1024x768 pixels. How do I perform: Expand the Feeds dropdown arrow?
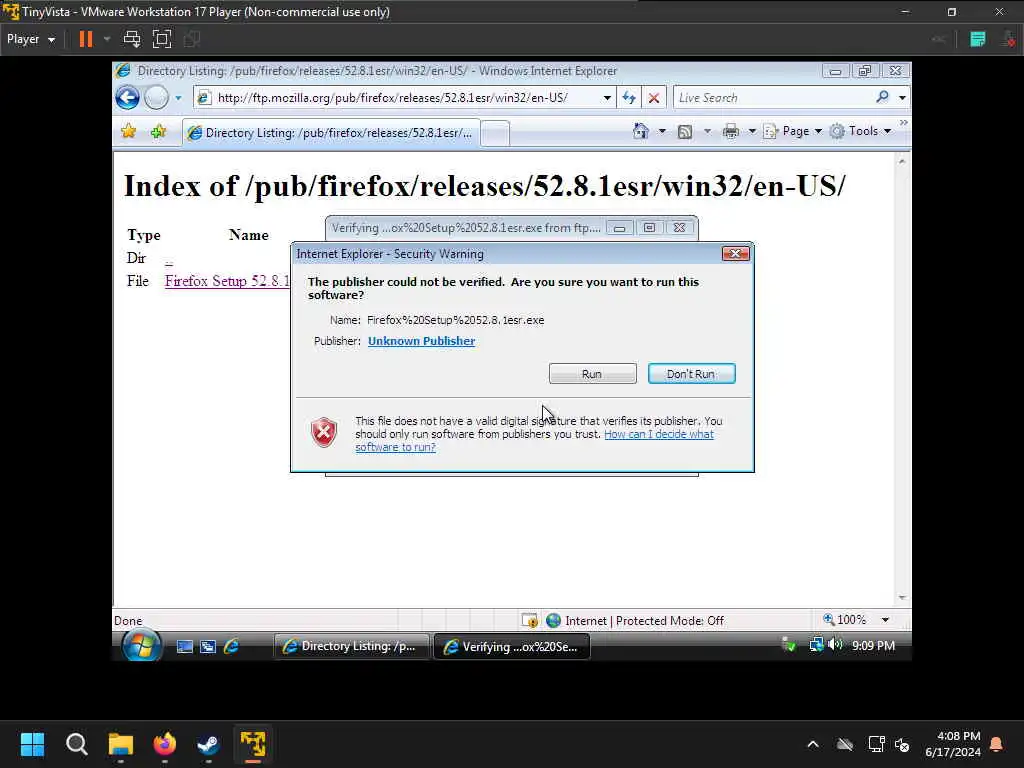(707, 131)
